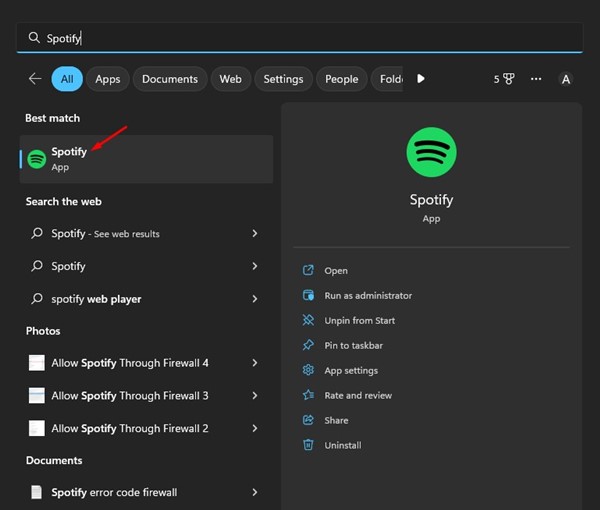
Task: Click search icon beside 'spotify web player'
Action: click(x=37, y=298)
